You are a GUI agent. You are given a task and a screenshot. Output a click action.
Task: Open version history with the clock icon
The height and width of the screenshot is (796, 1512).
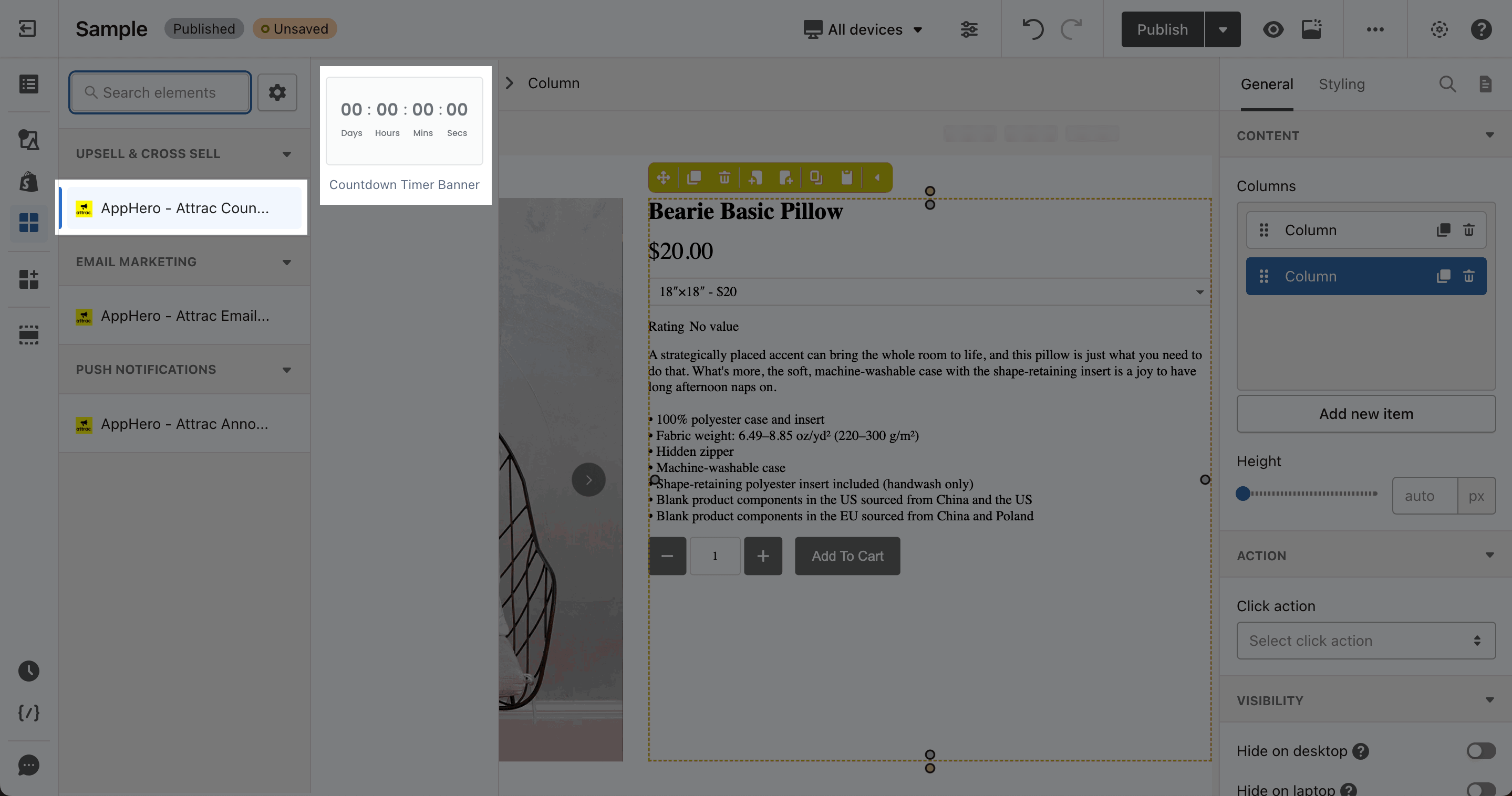click(x=28, y=671)
